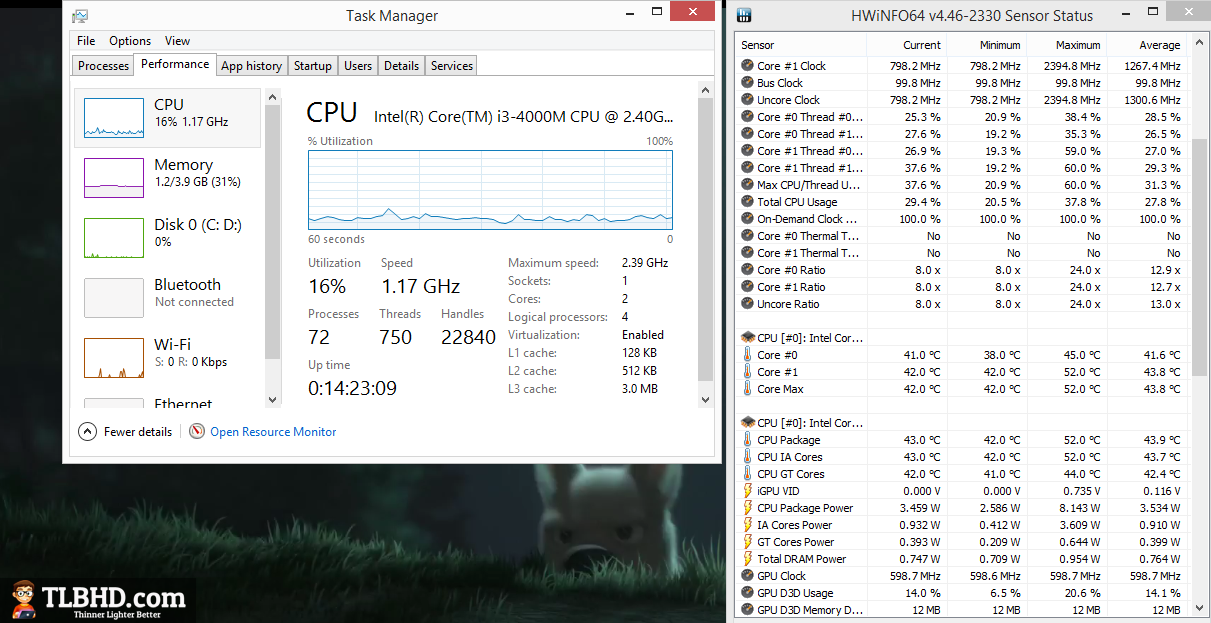Click the IA Cores Power lightning icon

747,525
